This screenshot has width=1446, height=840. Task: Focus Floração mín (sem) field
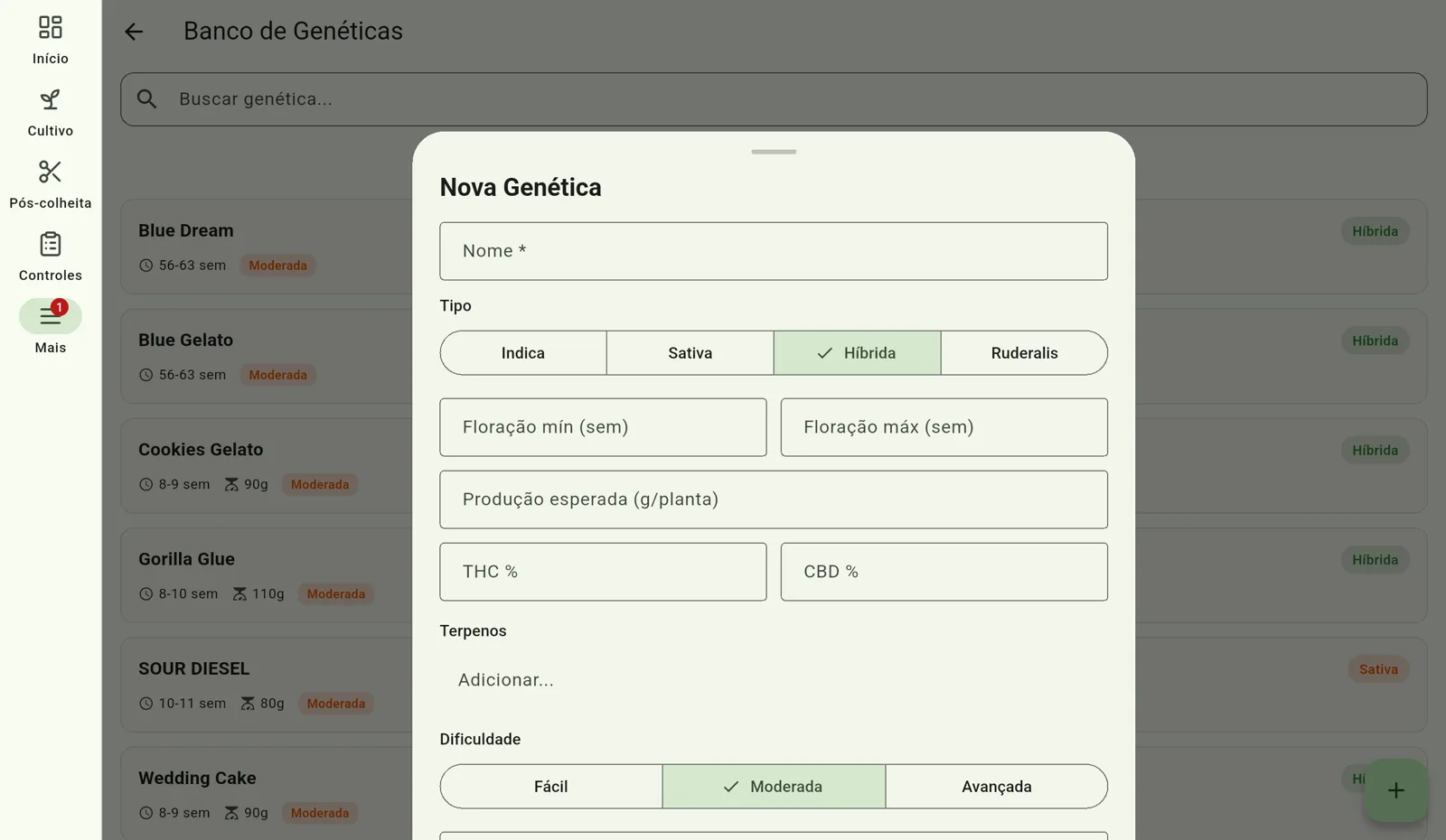click(x=603, y=427)
